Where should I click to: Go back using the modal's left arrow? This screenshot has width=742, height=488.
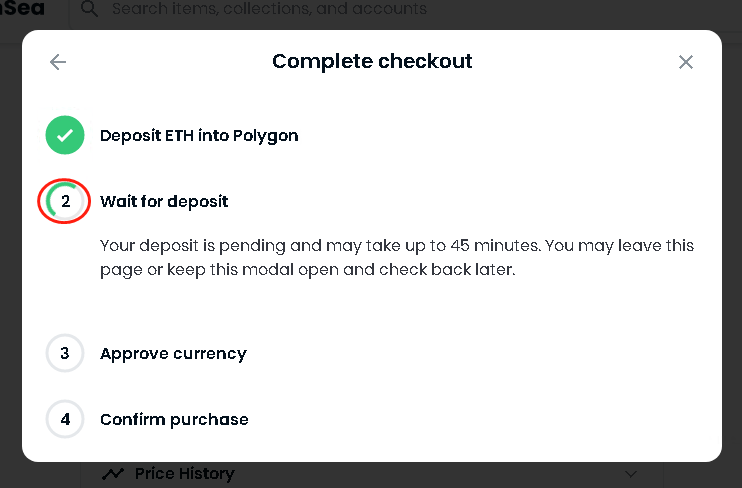pyautogui.click(x=58, y=62)
